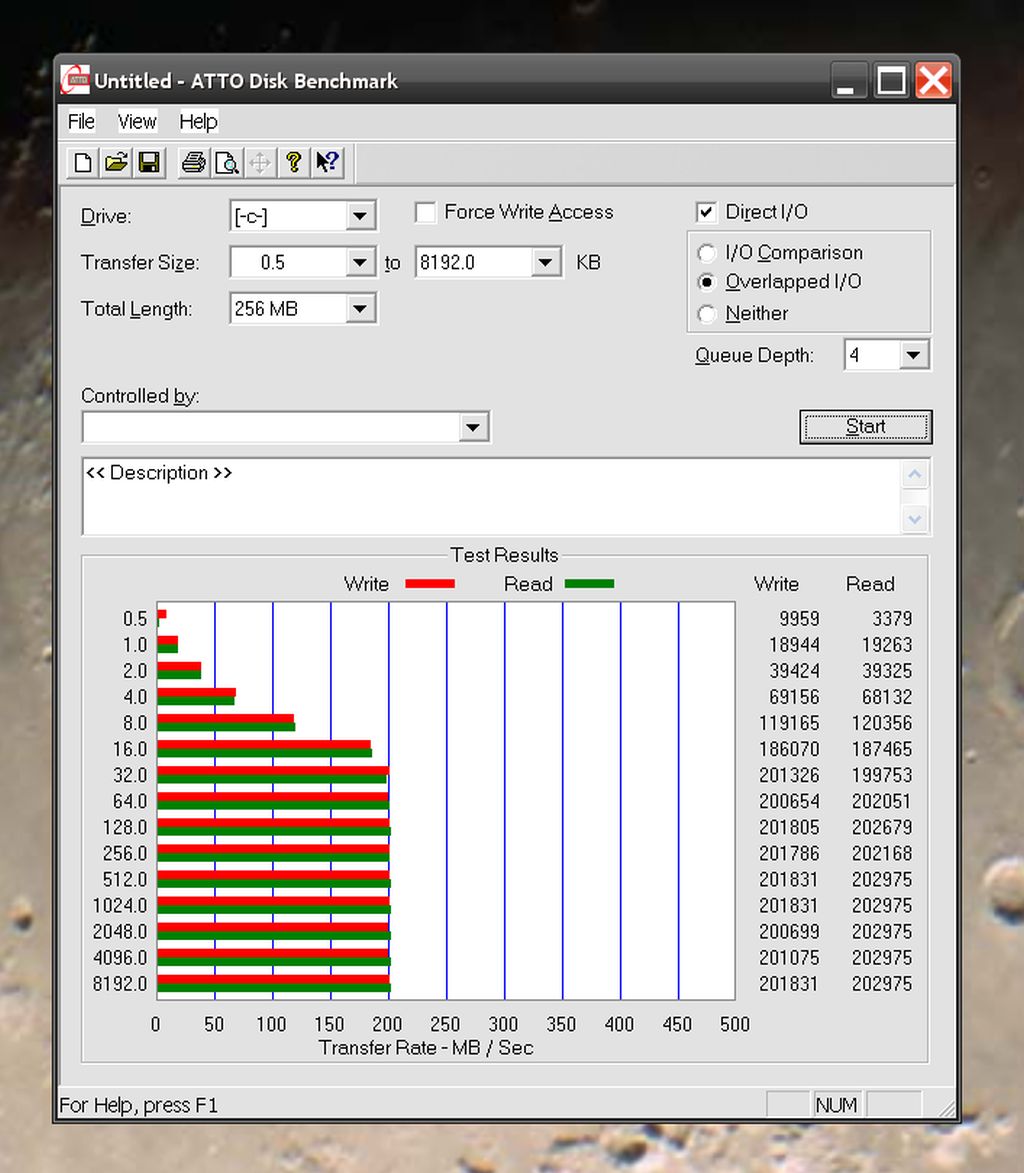
Task: Click the green Read legend swatch
Action: tap(589, 584)
